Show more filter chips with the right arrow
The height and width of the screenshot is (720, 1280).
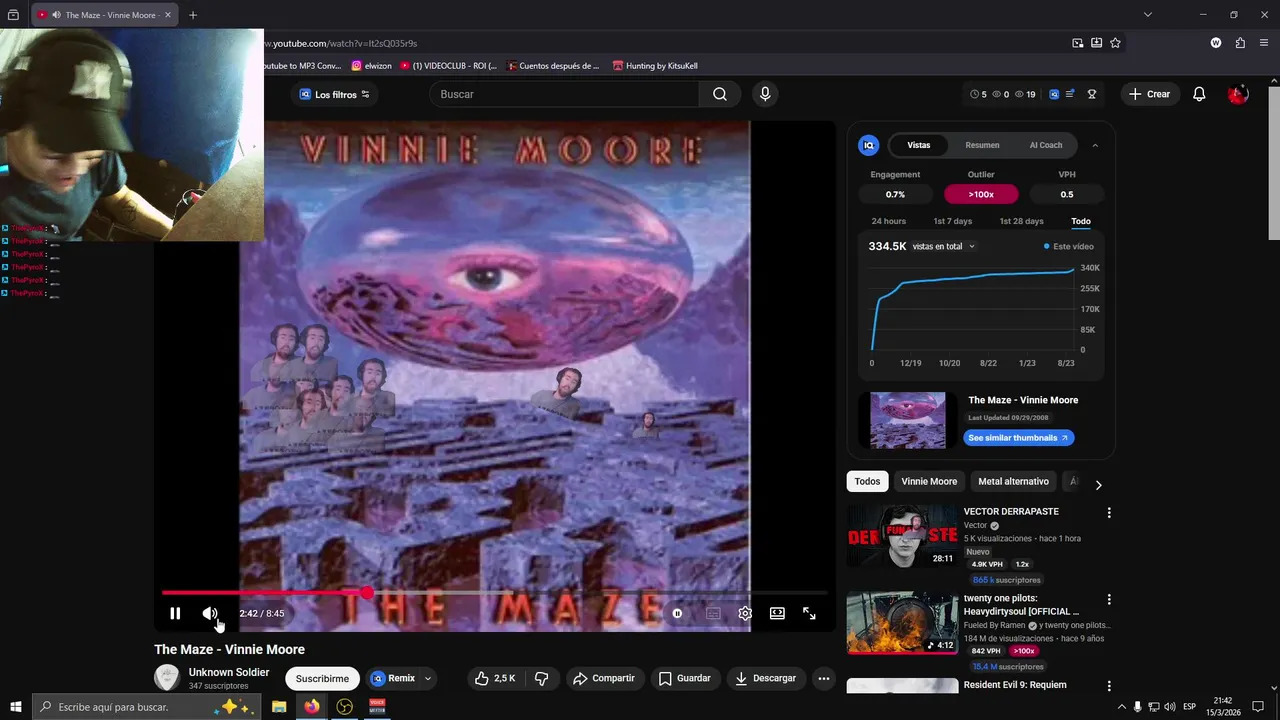point(1098,485)
